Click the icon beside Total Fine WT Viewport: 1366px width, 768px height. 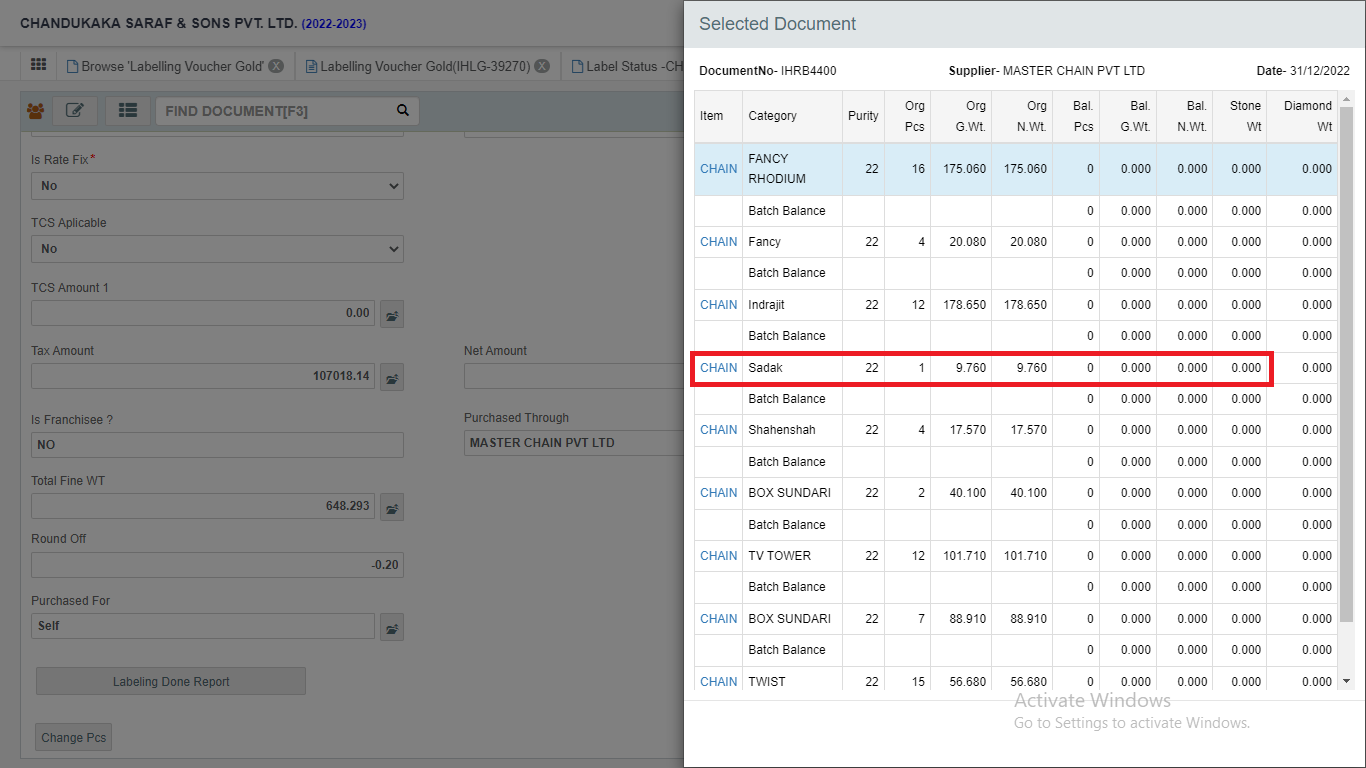point(392,506)
